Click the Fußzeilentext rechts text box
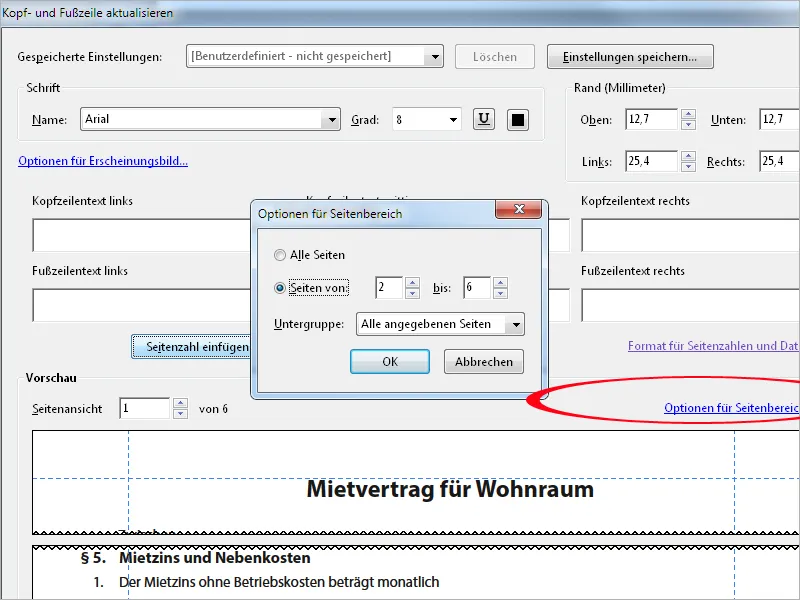This screenshot has width=800, height=600. click(x=690, y=305)
